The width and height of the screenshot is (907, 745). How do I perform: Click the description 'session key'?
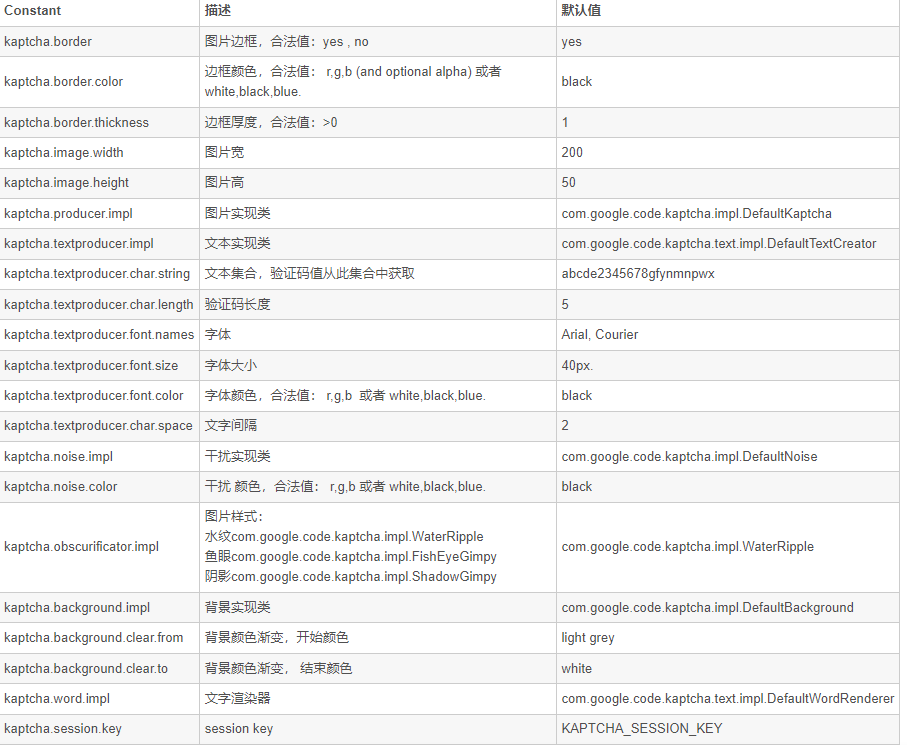pyautogui.click(x=239, y=729)
